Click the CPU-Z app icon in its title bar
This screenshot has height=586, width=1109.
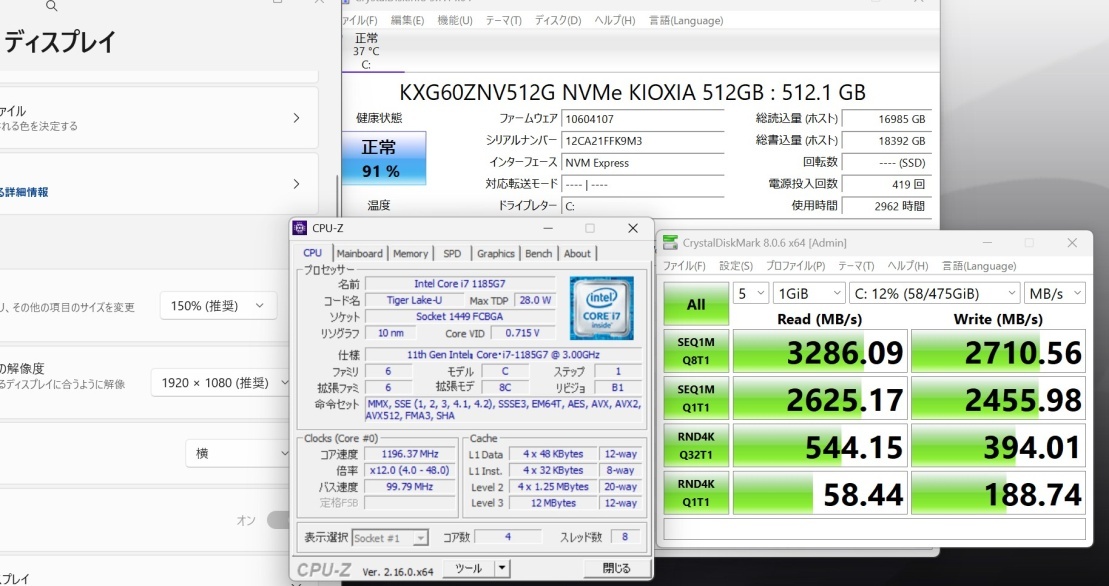pyautogui.click(x=300, y=228)
